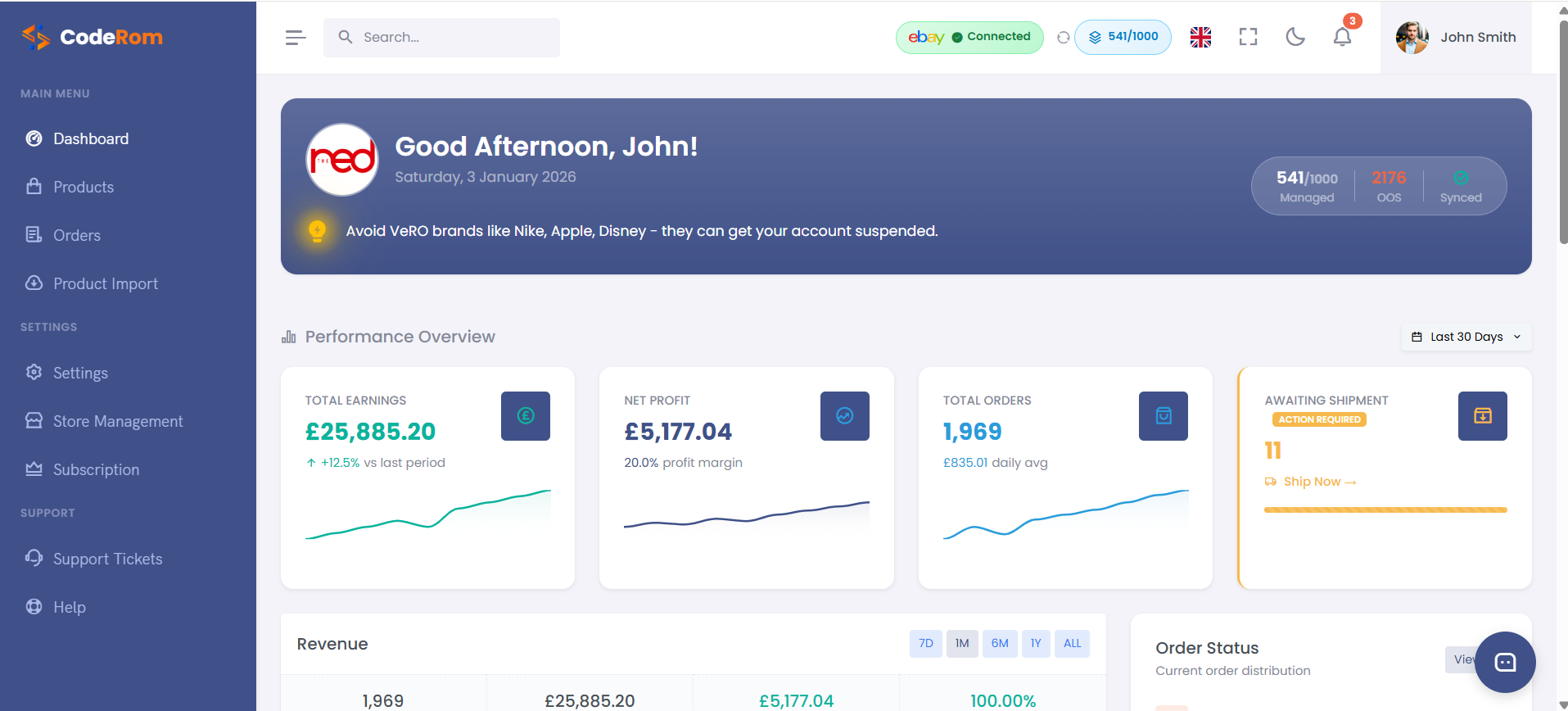This screenshot has width=1568, height=711.
Task: Click the Performance Overview bar chart icon
Action: click(x=288, y=337)
